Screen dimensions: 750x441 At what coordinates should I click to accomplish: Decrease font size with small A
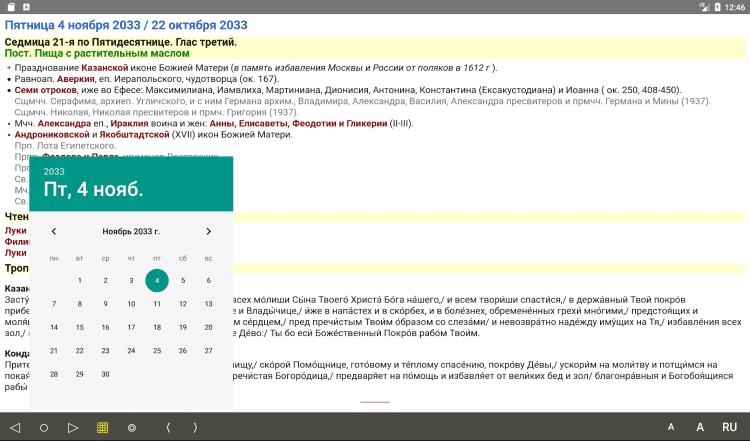pos(671,427)
